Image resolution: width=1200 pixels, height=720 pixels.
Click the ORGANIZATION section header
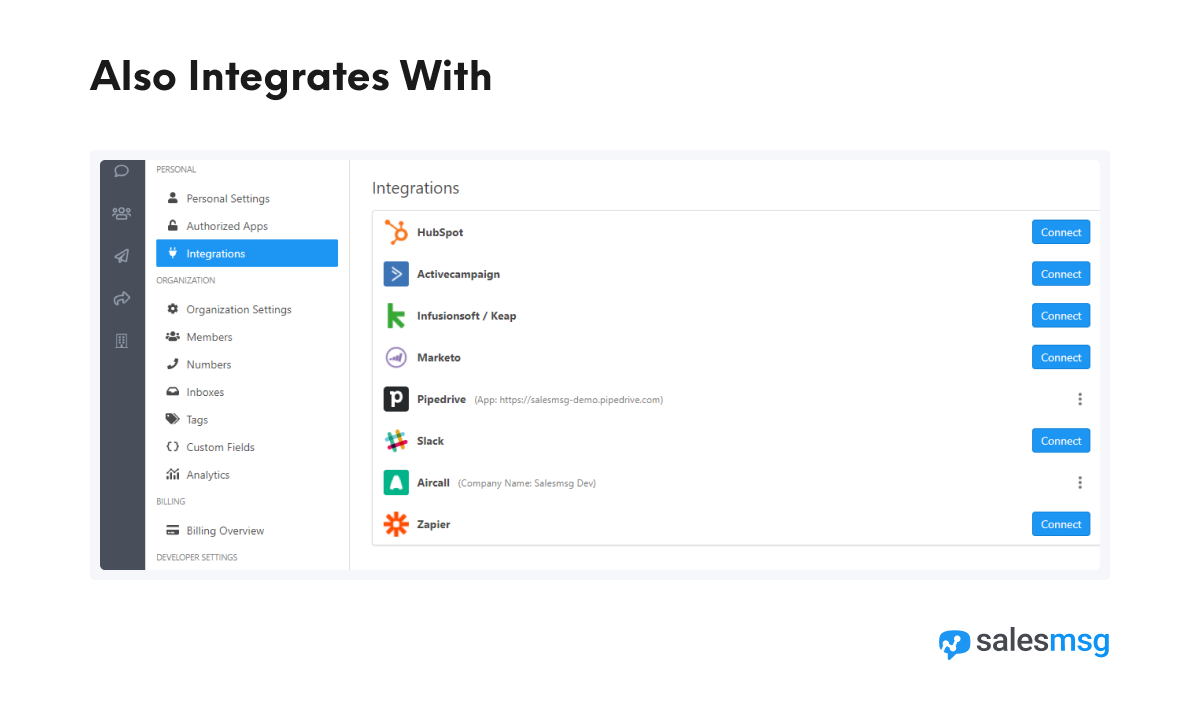point(186,281)
